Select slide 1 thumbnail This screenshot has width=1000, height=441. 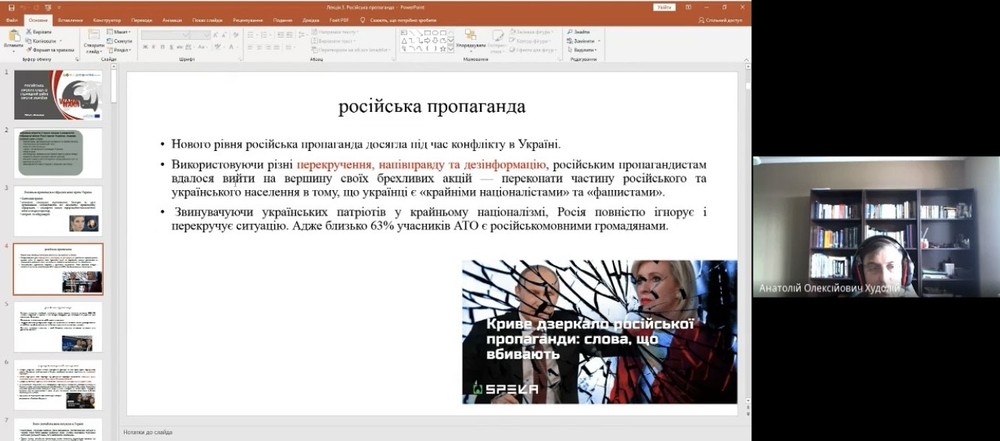pos(58,95)
